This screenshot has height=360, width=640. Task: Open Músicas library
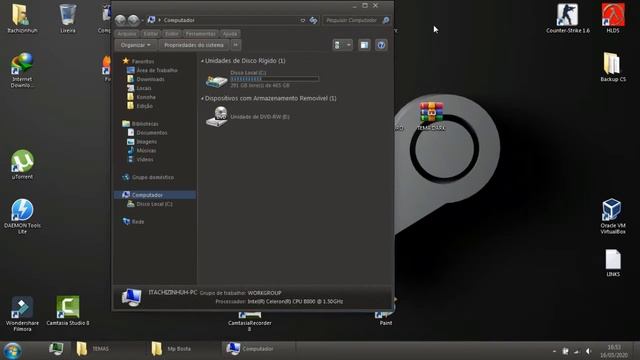pos(146,151)
